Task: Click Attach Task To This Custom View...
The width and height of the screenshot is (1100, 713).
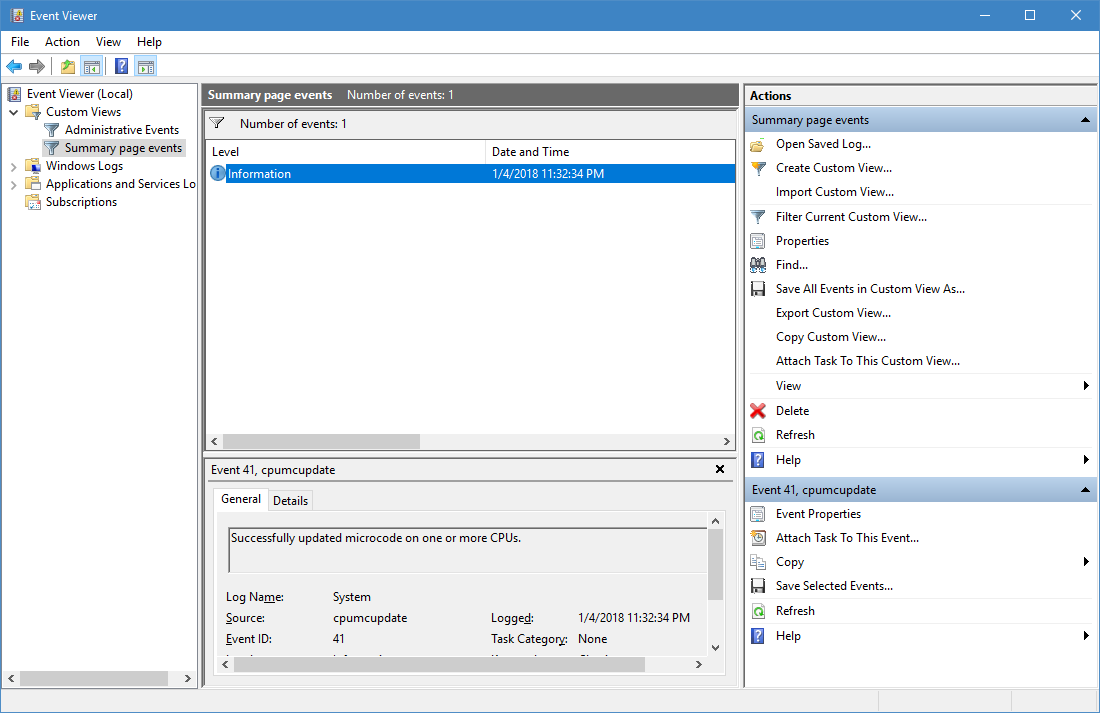Action: point(868,361)
